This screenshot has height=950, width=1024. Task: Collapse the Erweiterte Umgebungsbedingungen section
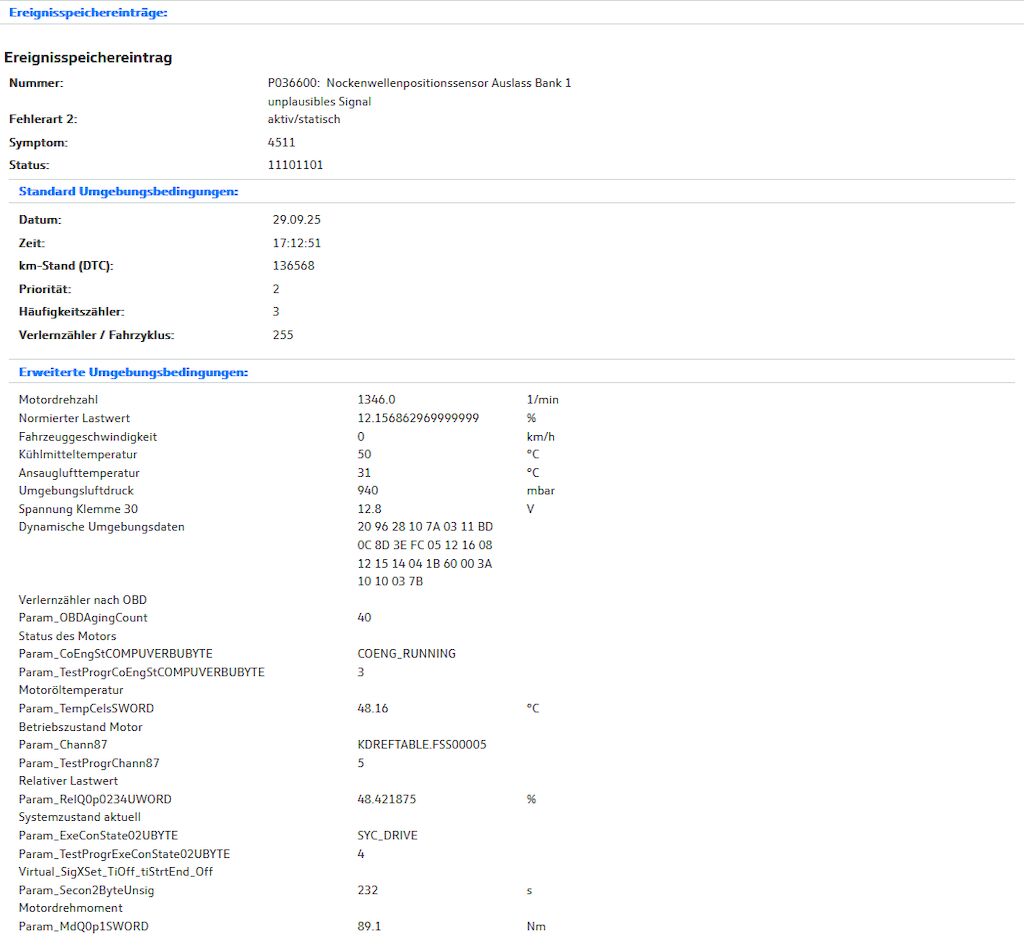(x=133, y=372)
